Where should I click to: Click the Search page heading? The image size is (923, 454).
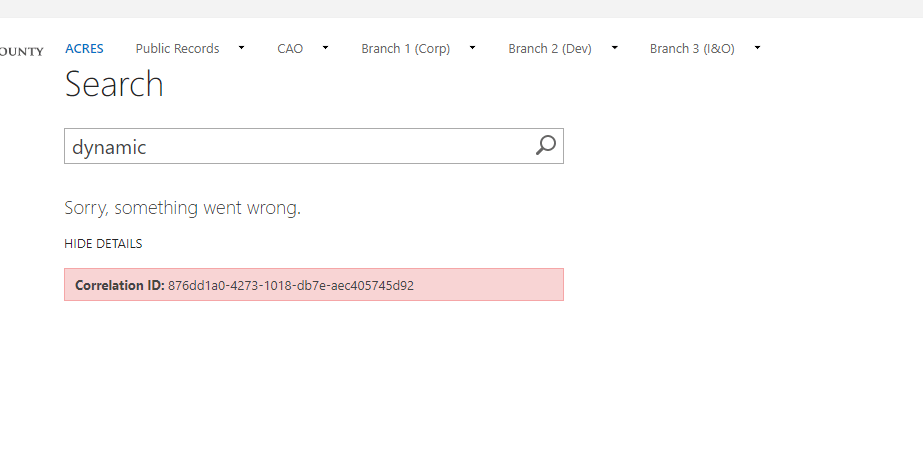[114, 84]
